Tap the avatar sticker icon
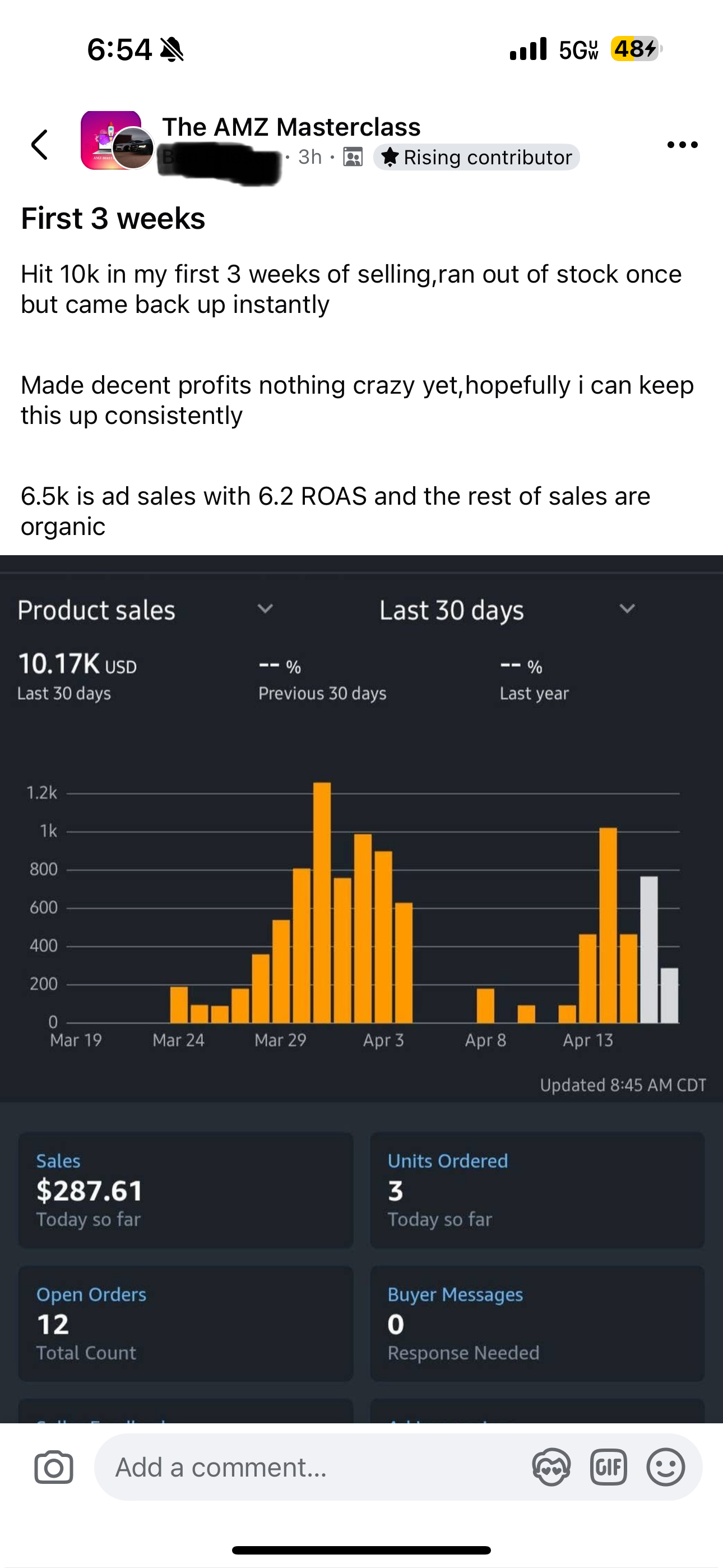723x1568 pixels. click(x=551, y=1467)
